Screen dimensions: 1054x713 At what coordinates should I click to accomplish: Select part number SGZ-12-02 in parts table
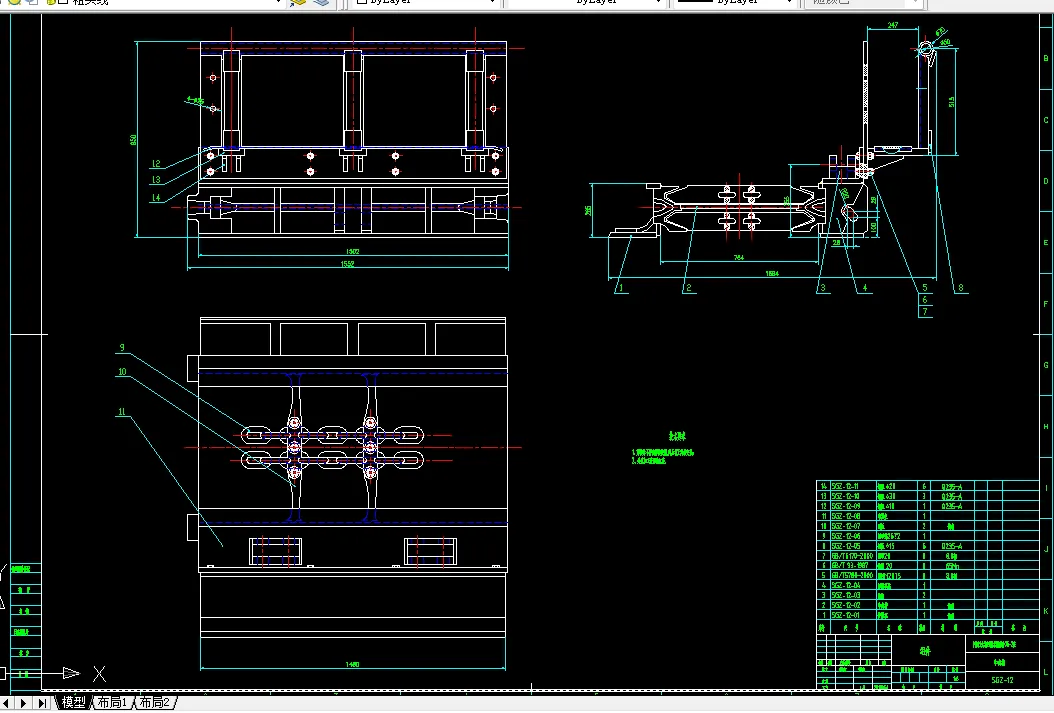coord(844,605)
